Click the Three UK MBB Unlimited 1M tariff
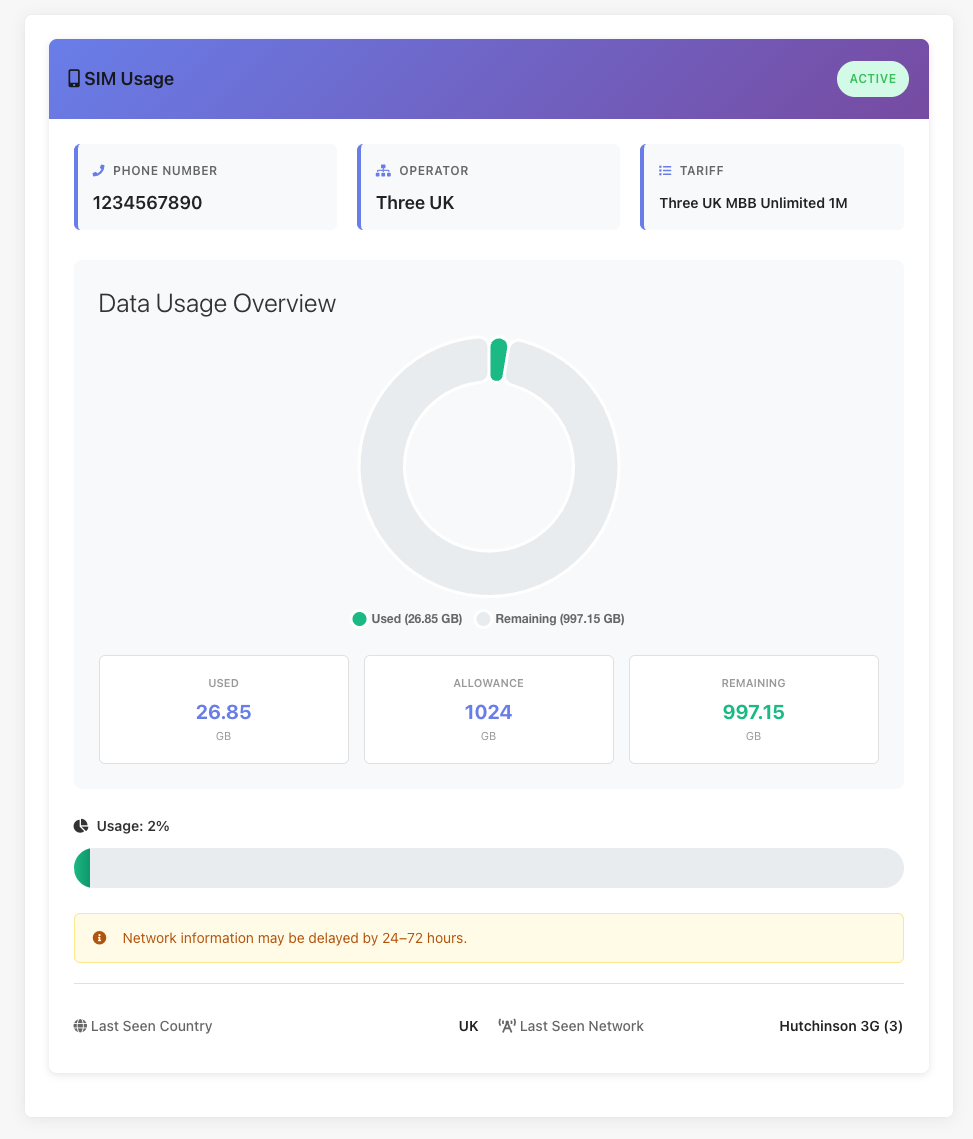 coord(754,203)
